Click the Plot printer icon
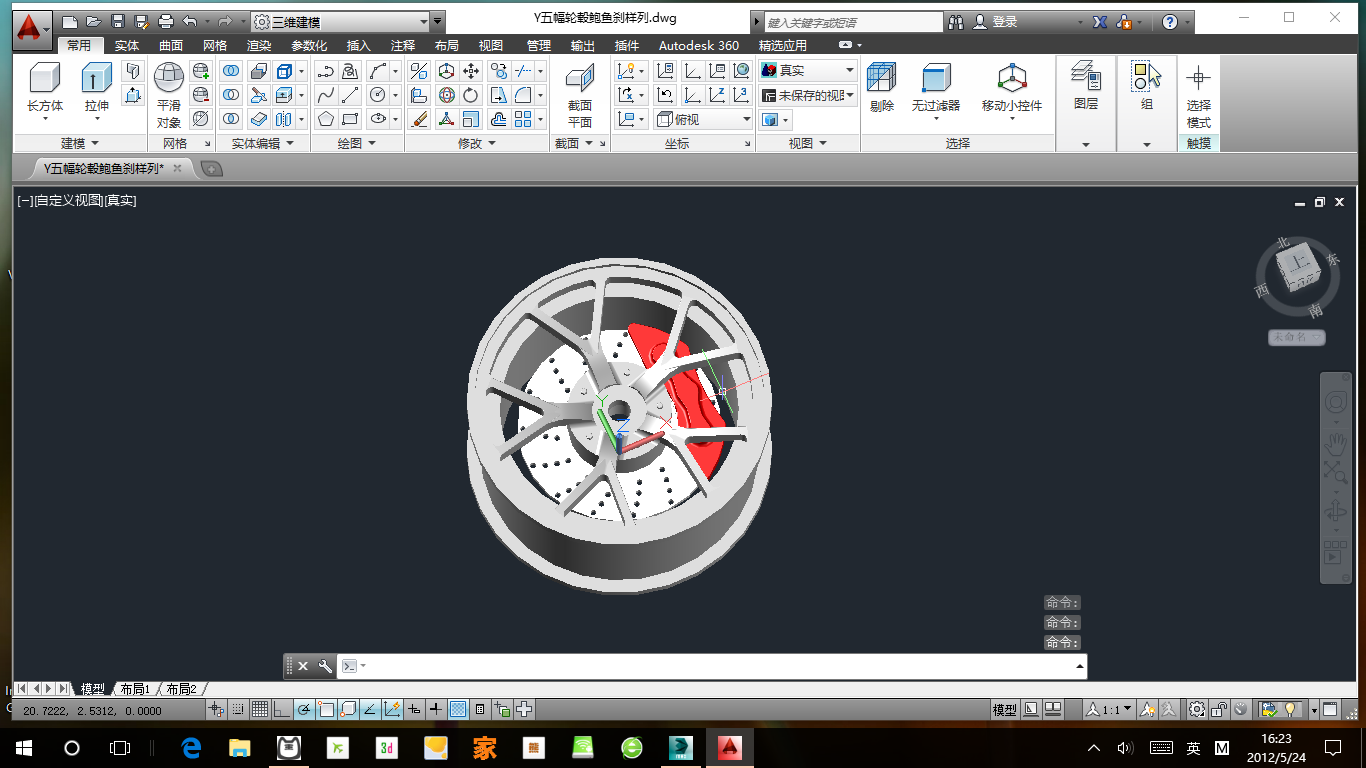 point(166,21)
